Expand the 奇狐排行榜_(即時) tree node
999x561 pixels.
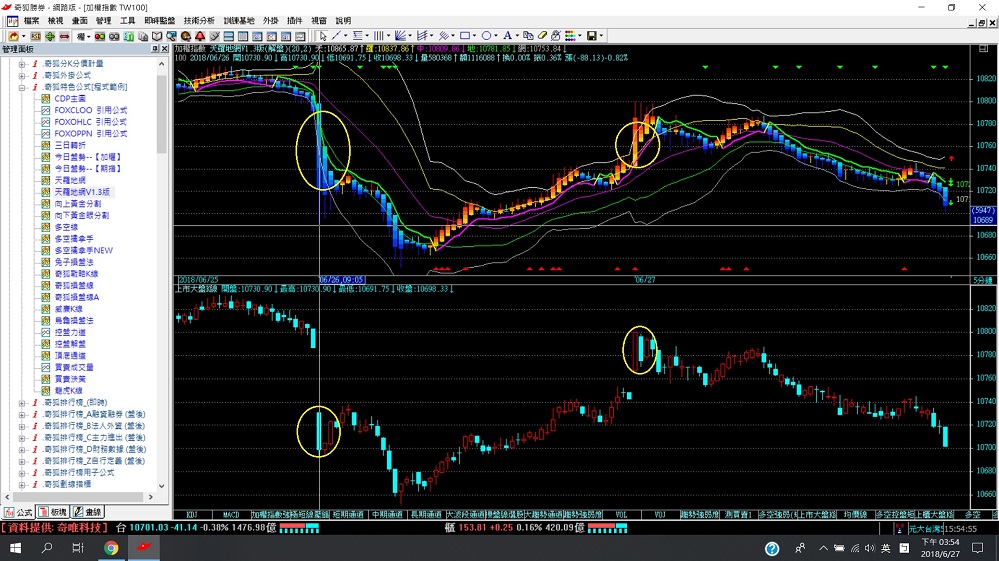click(x=22, y=403)
